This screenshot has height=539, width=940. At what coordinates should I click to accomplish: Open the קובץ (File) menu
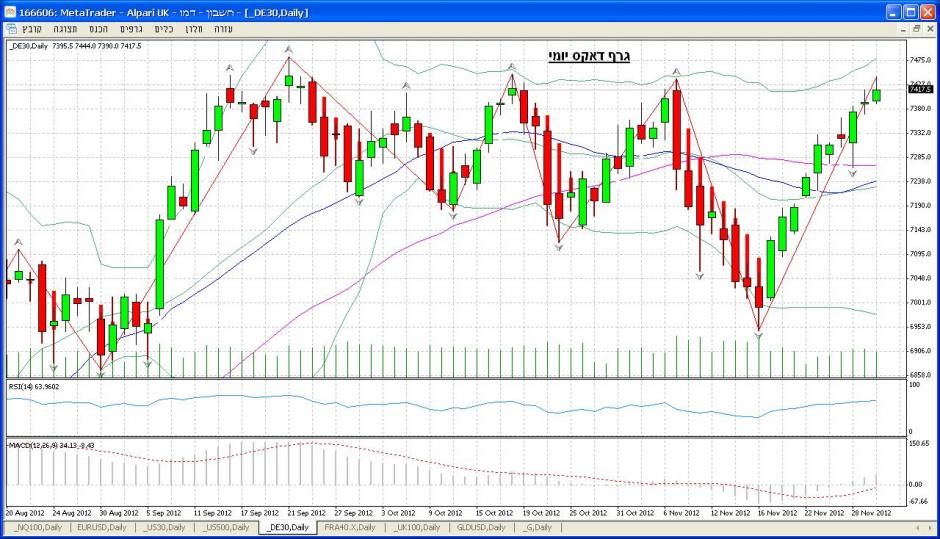point(34,29)
